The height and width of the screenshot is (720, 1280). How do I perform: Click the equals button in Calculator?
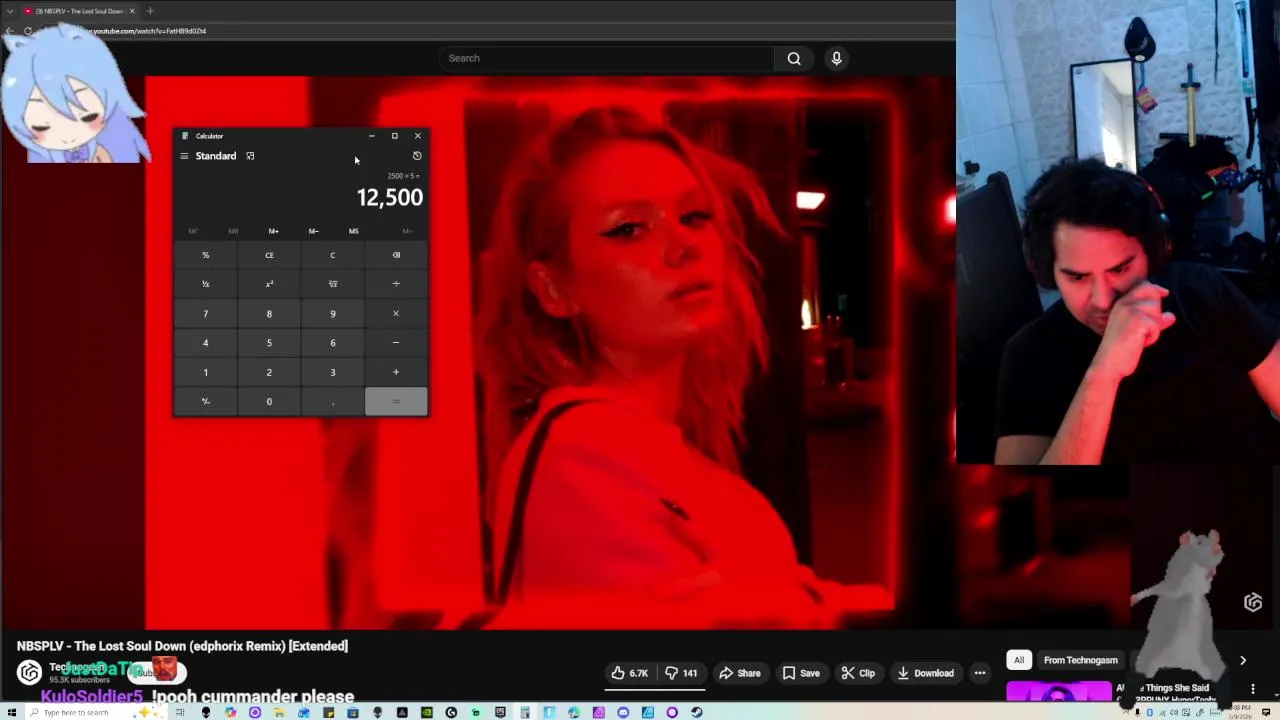pyautogui.click(x=396, y=401)
